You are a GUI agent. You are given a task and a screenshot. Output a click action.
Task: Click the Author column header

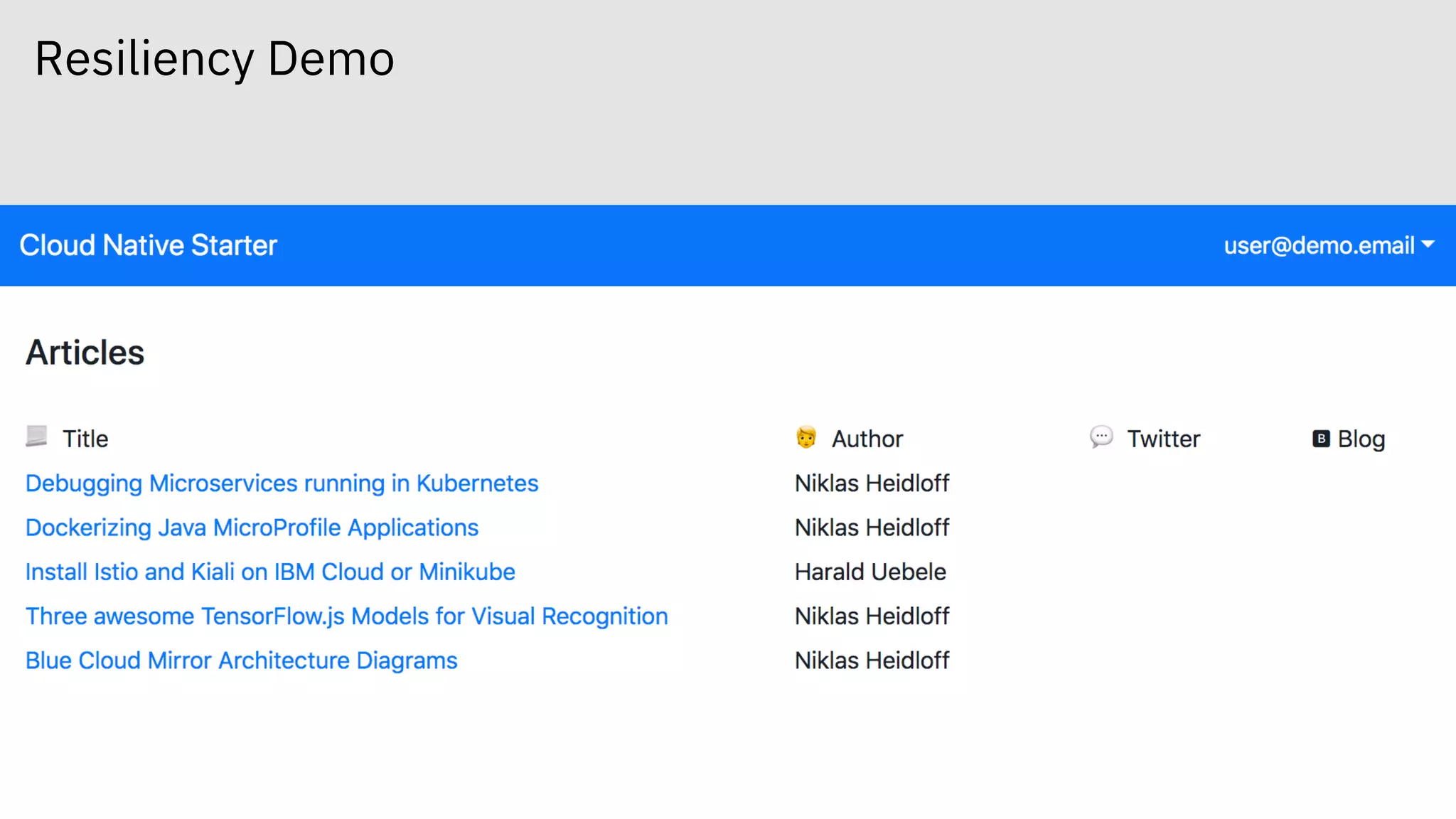867,439
